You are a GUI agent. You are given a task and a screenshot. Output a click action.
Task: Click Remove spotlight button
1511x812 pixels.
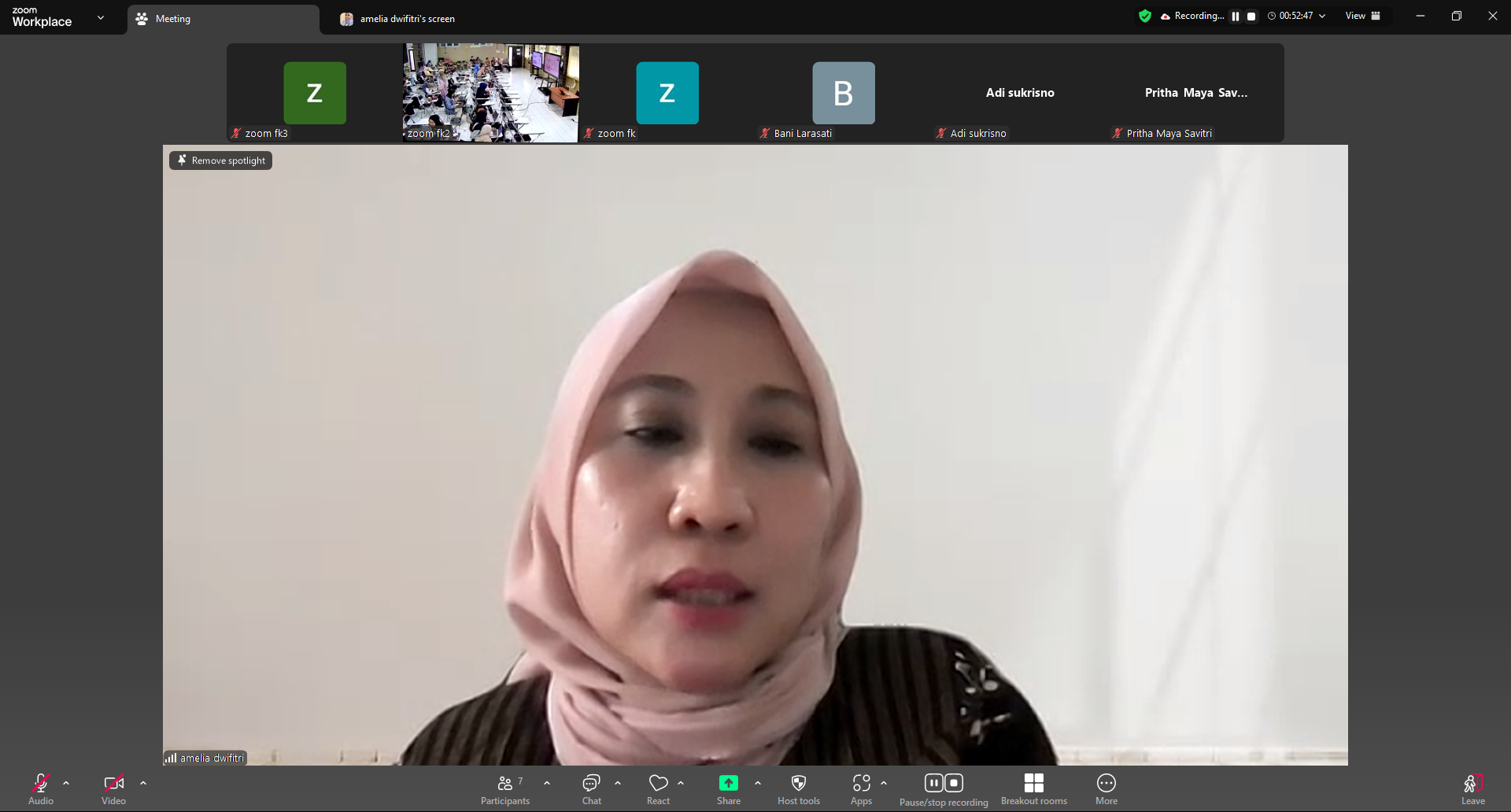(x=221, y=161)
